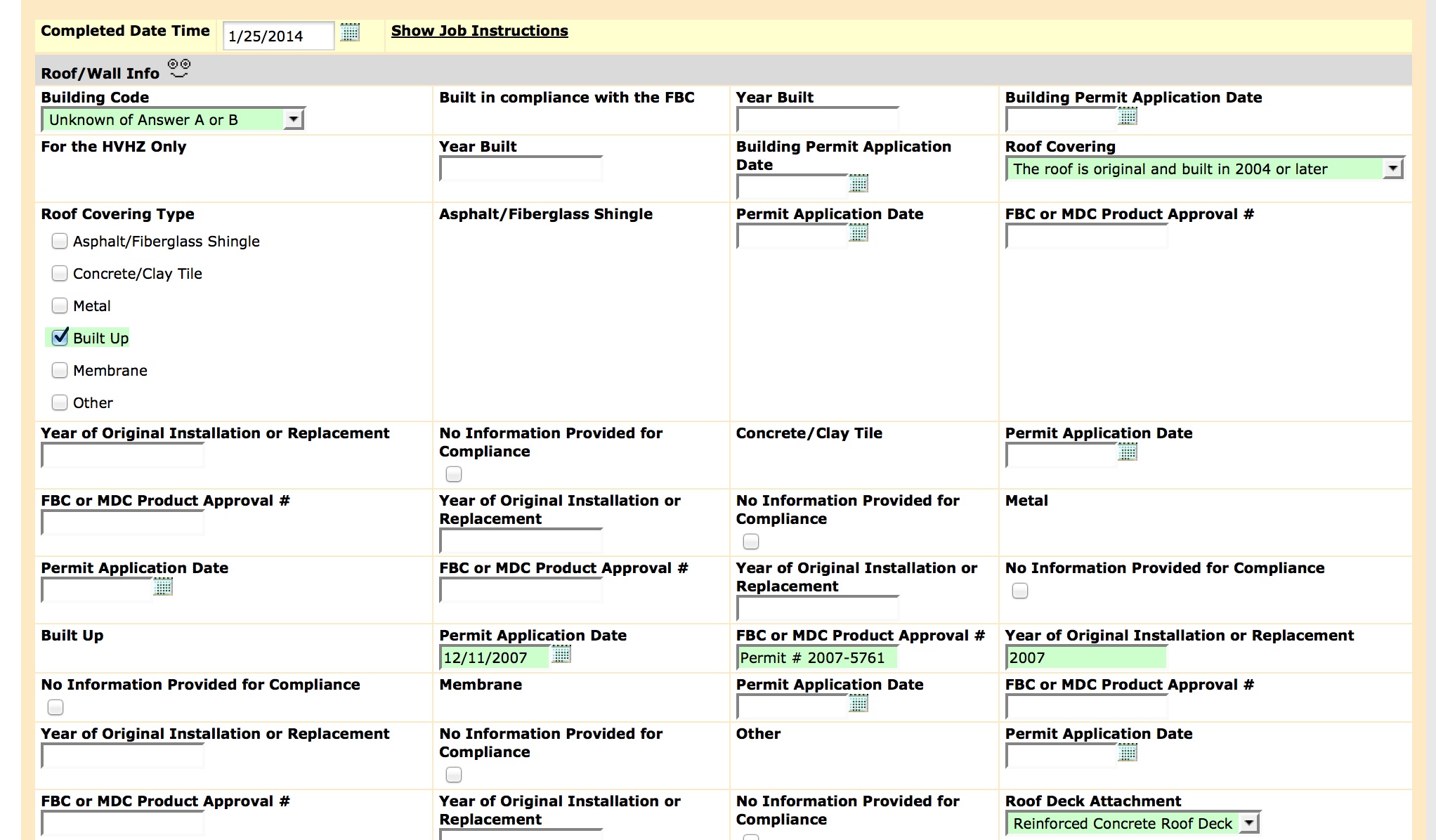Open calendar for Other Permit Application Date

click(1128, 753)
